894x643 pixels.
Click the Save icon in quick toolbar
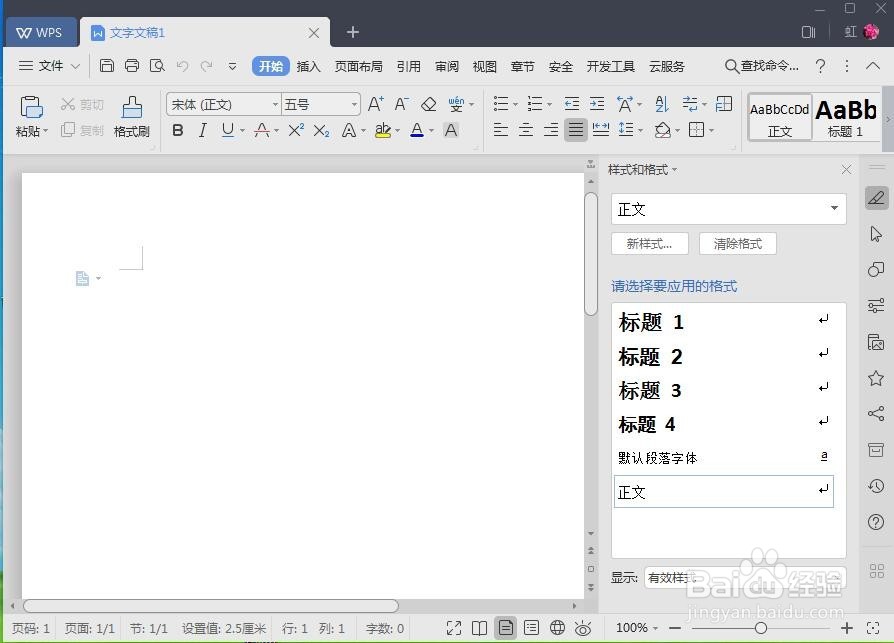107,66
